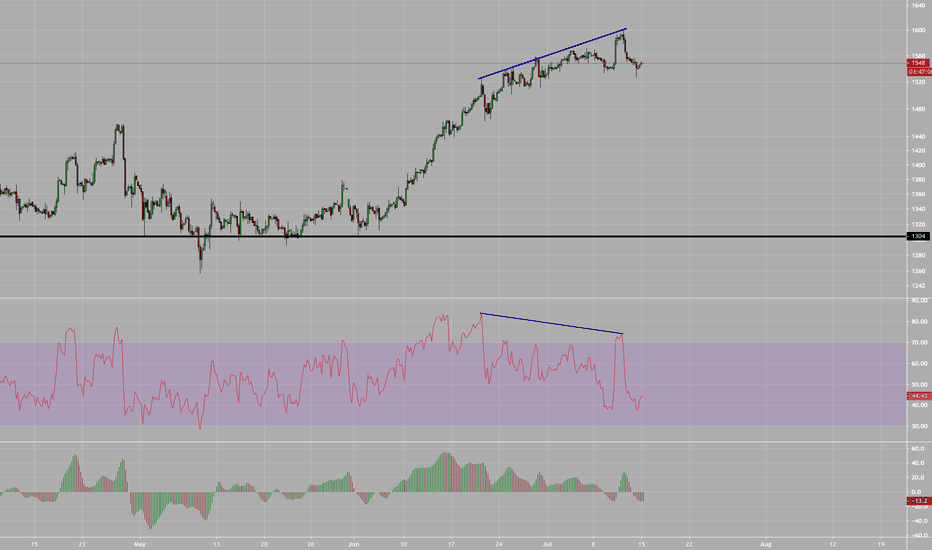The height and width of the screenshot is (550, 932).
Task: Click the 1280 price axis label
Action: pyautogui.click(x=918, y=256)
